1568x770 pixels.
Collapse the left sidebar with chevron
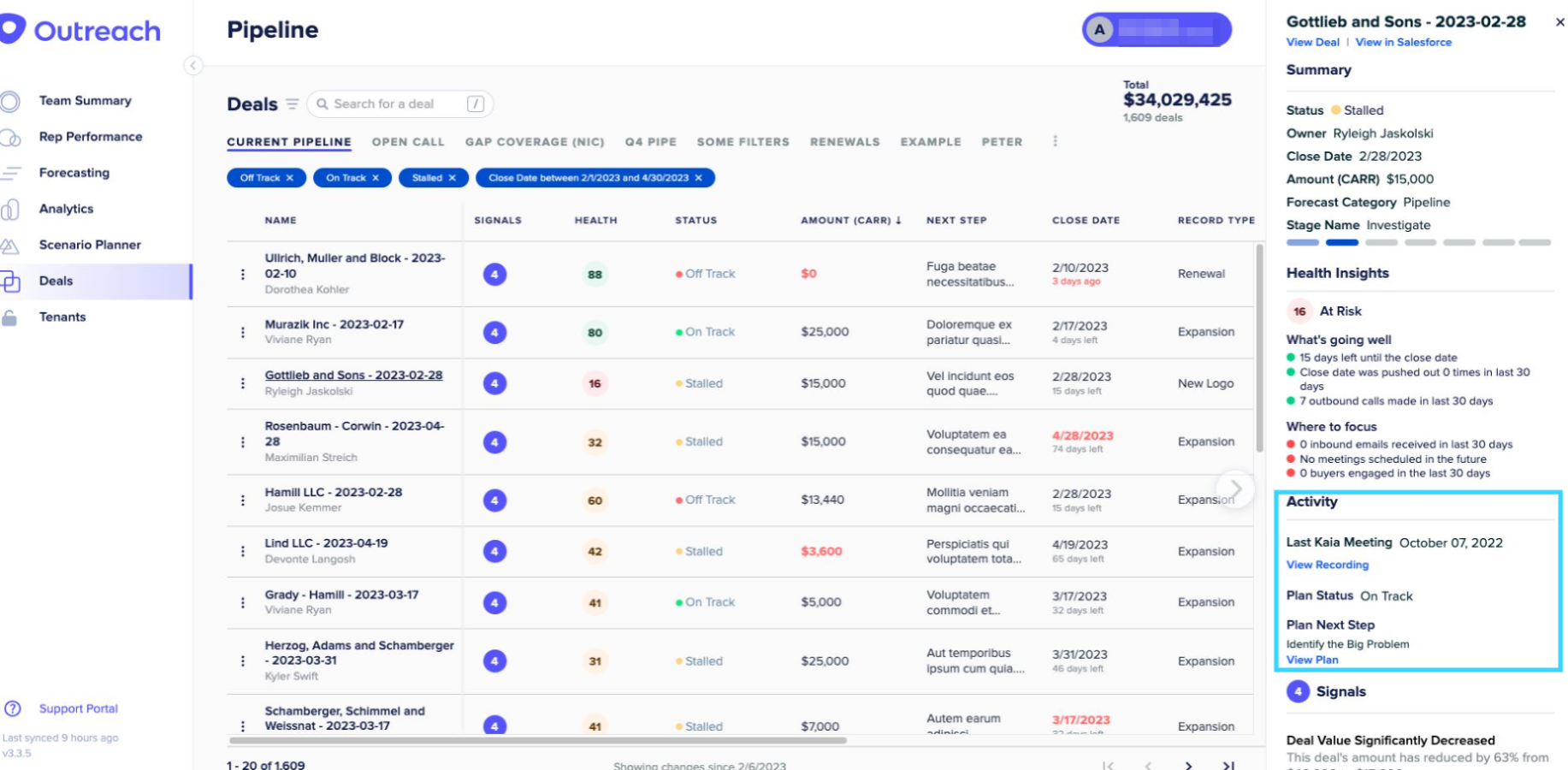[x=193, y=66]
